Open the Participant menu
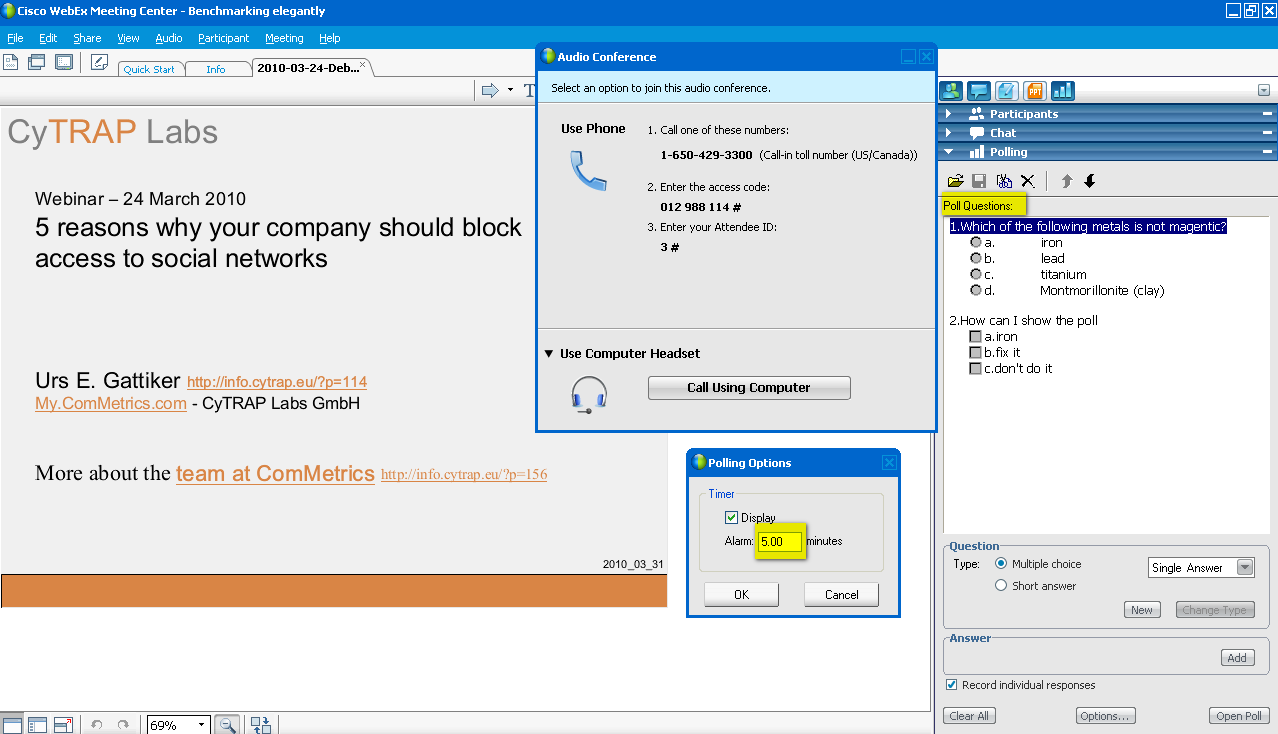This screenshot has width=1278, height=734. pos(224,38)
